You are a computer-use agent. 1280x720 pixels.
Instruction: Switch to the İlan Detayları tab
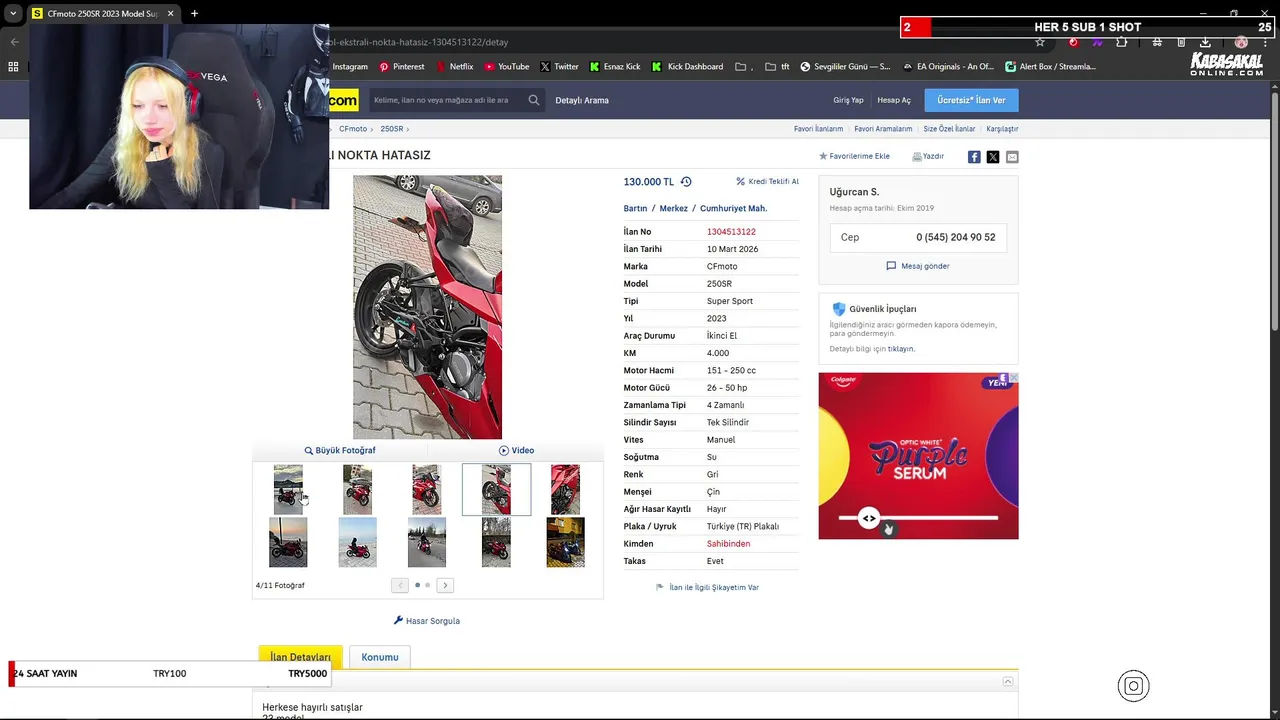[x=300, y=657]
